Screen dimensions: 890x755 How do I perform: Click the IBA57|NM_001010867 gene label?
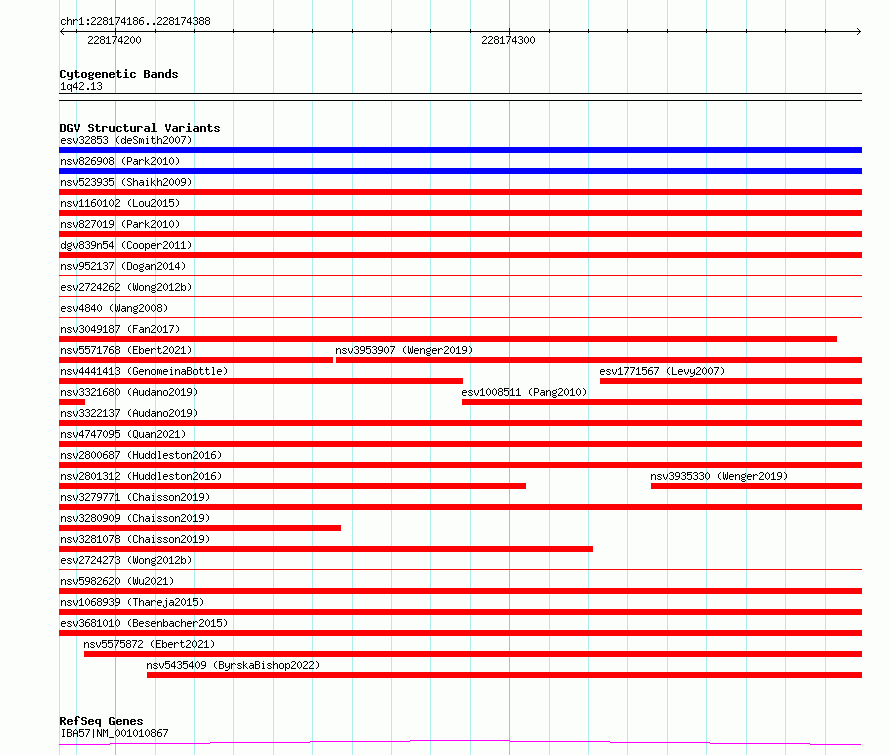(x=114, y=733)
